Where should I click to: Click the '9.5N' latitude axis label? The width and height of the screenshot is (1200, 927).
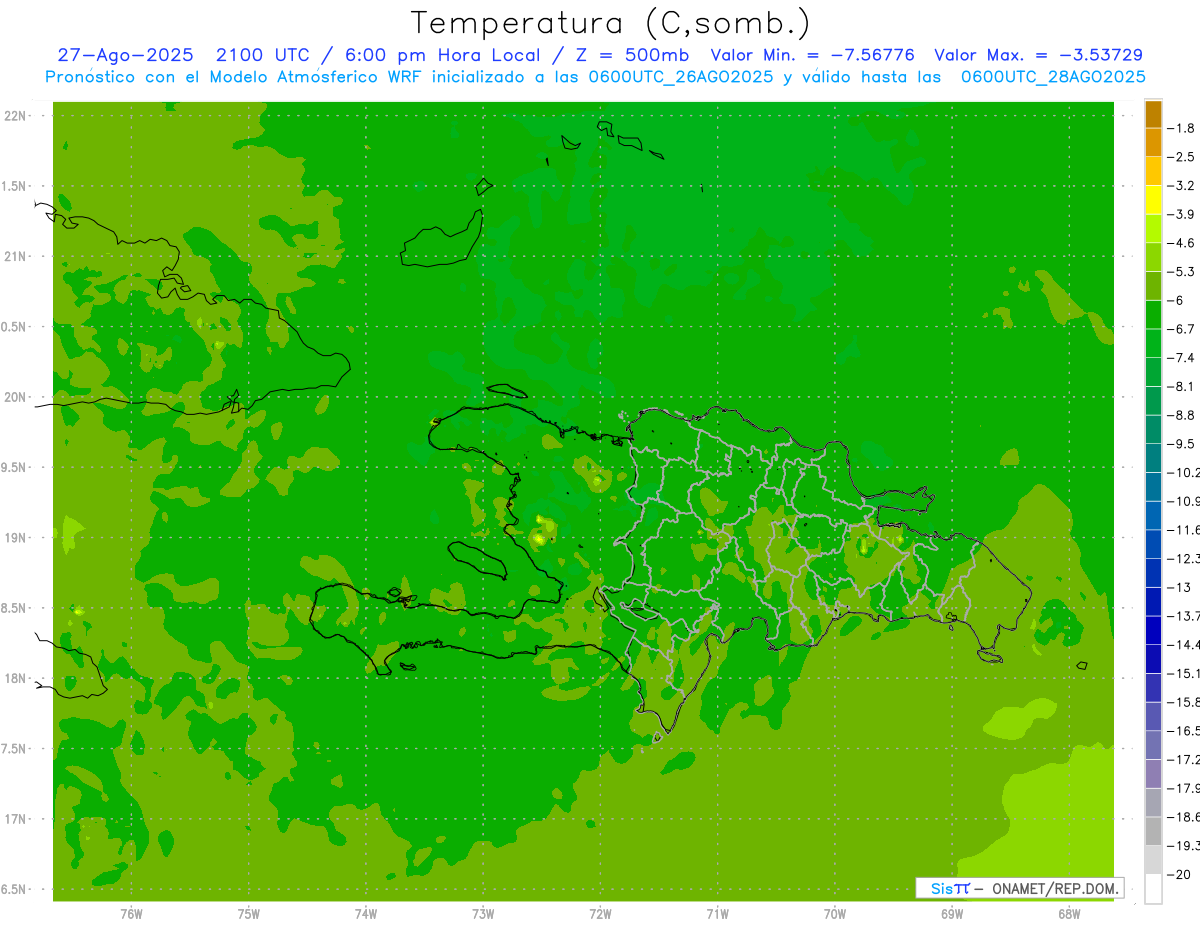coord(13,467)
